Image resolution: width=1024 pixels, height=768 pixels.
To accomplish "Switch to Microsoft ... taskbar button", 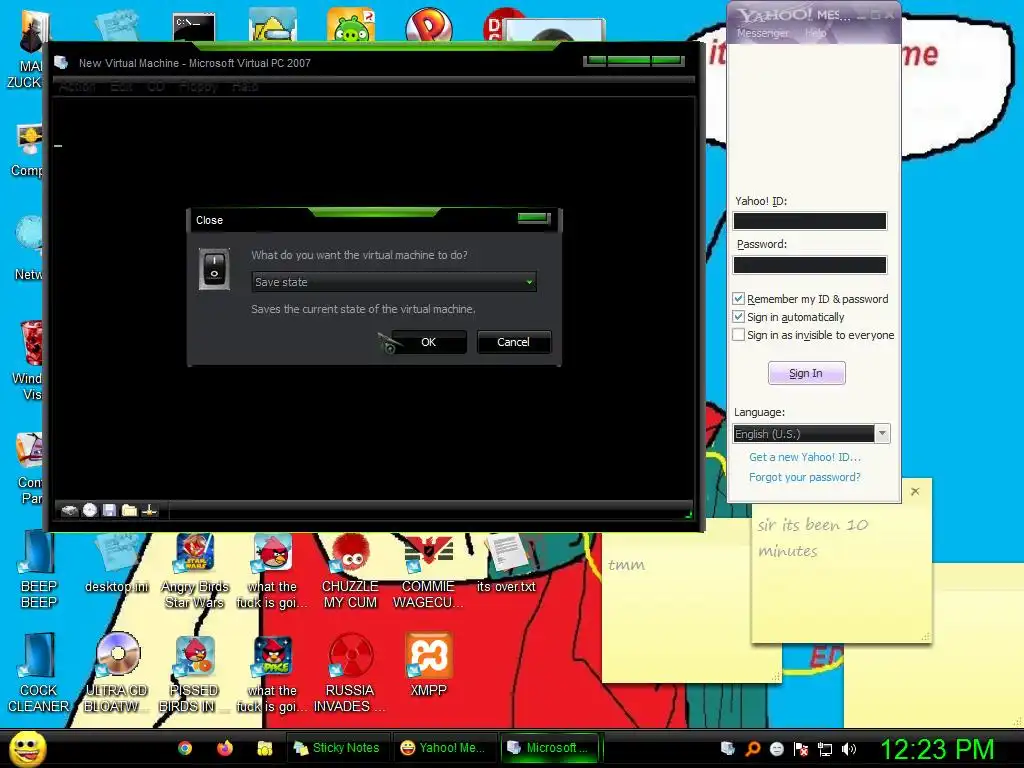I will [551, 748].
